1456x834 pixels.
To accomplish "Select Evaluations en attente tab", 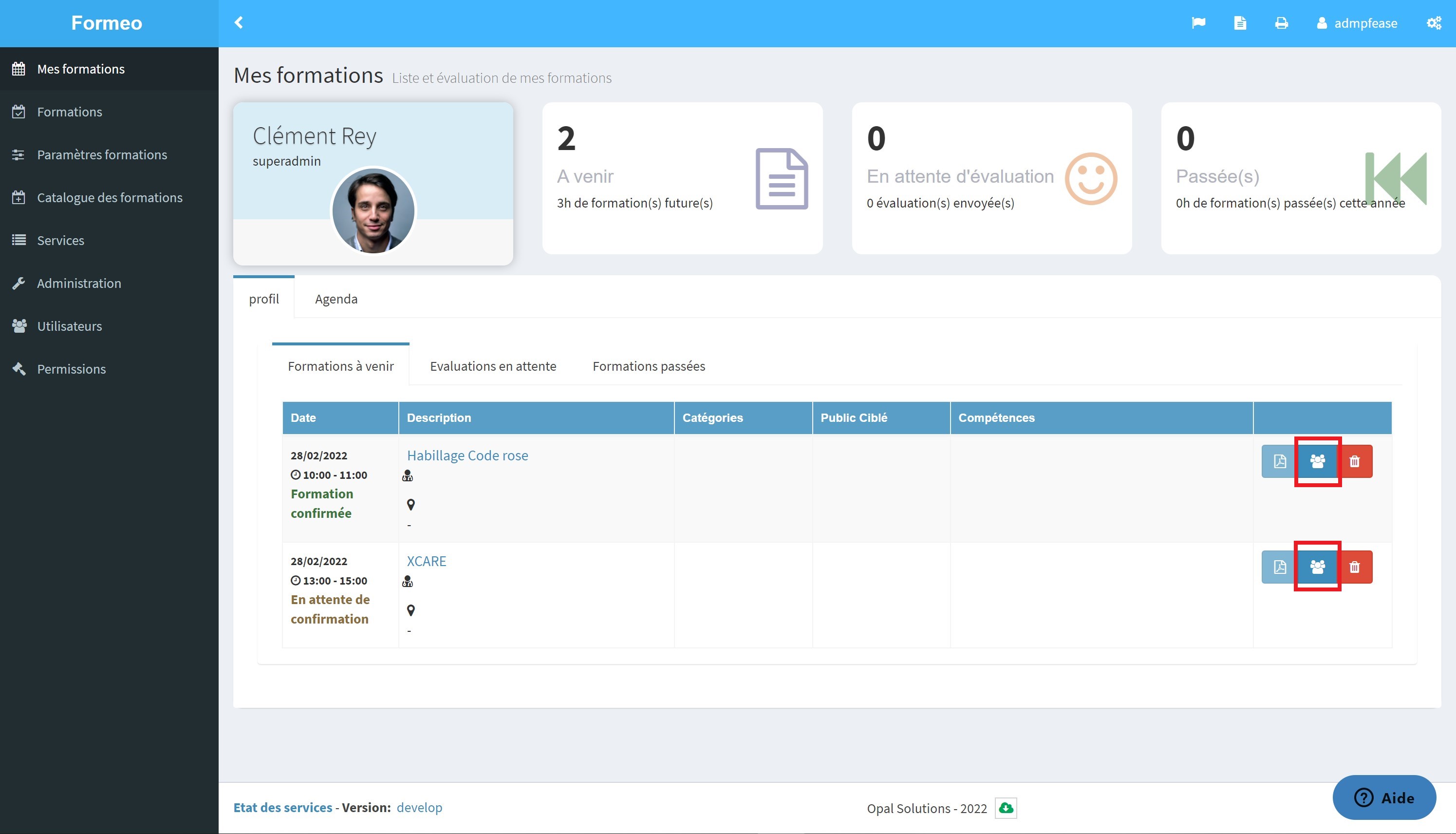I will click(493, 366).
